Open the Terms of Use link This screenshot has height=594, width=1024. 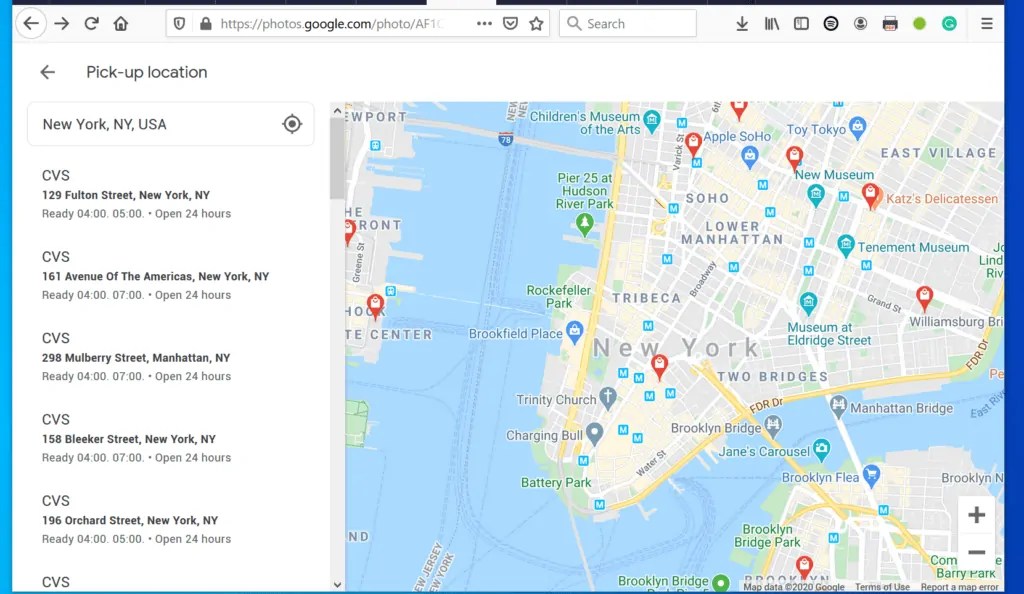coord(885,588)
